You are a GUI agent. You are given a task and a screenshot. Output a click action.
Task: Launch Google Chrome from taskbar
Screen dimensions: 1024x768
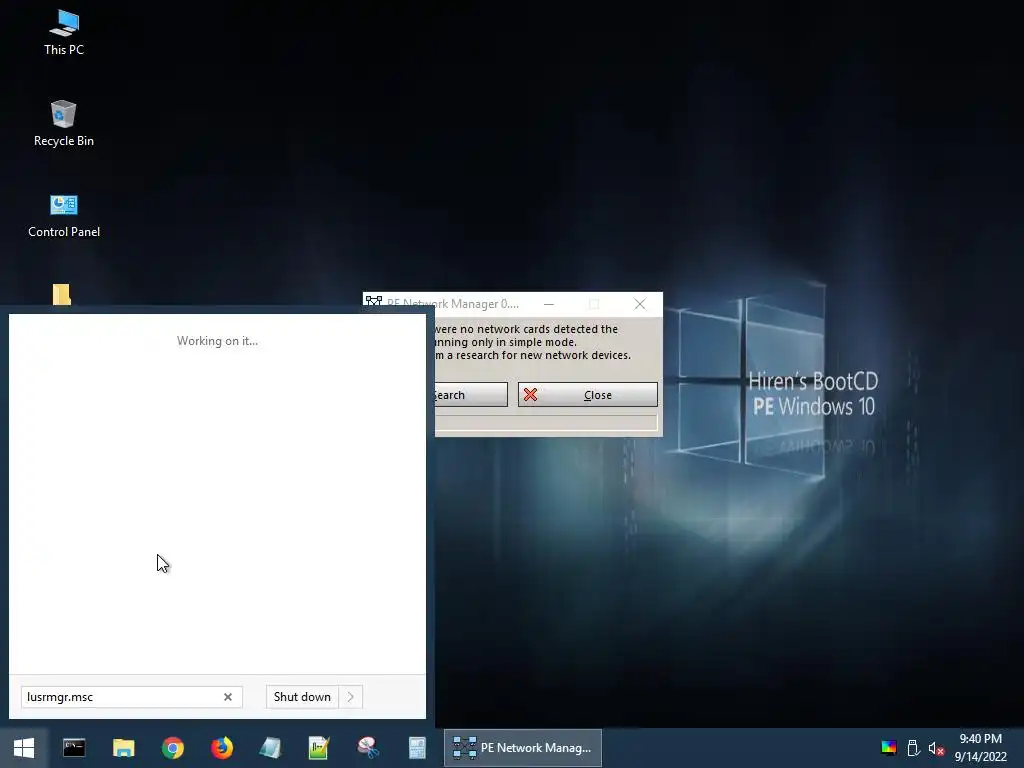(173, 748)
